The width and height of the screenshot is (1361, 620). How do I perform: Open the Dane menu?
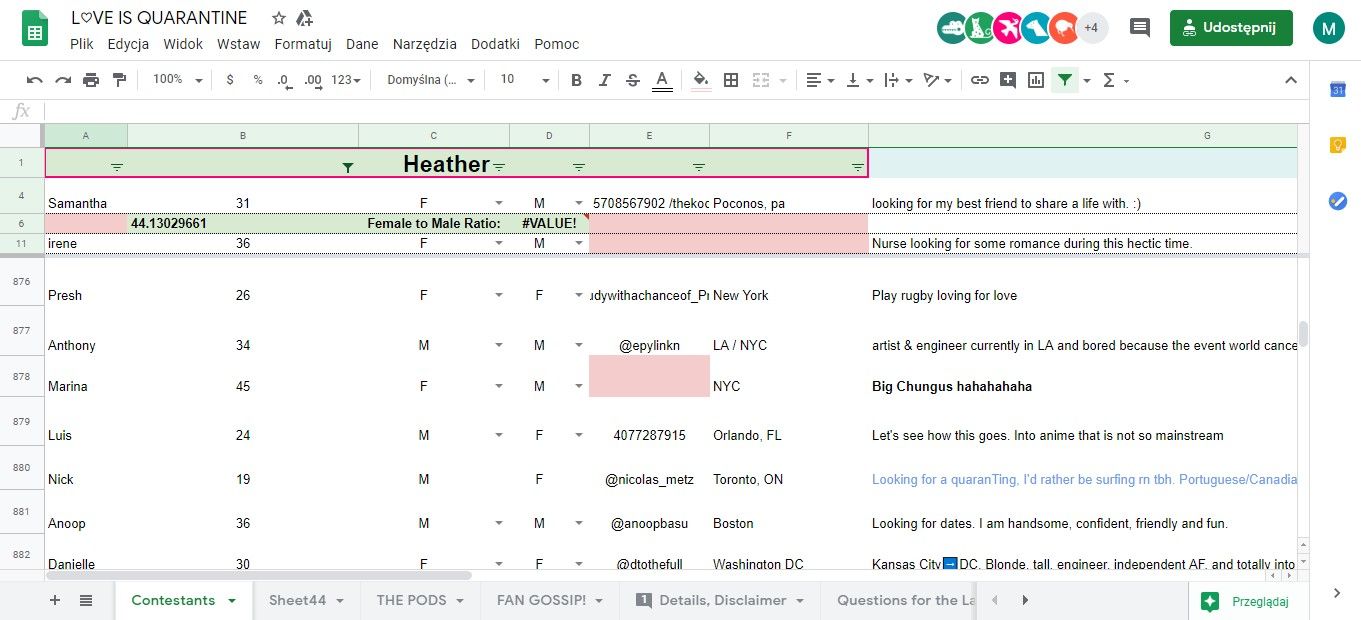(362, 44)
